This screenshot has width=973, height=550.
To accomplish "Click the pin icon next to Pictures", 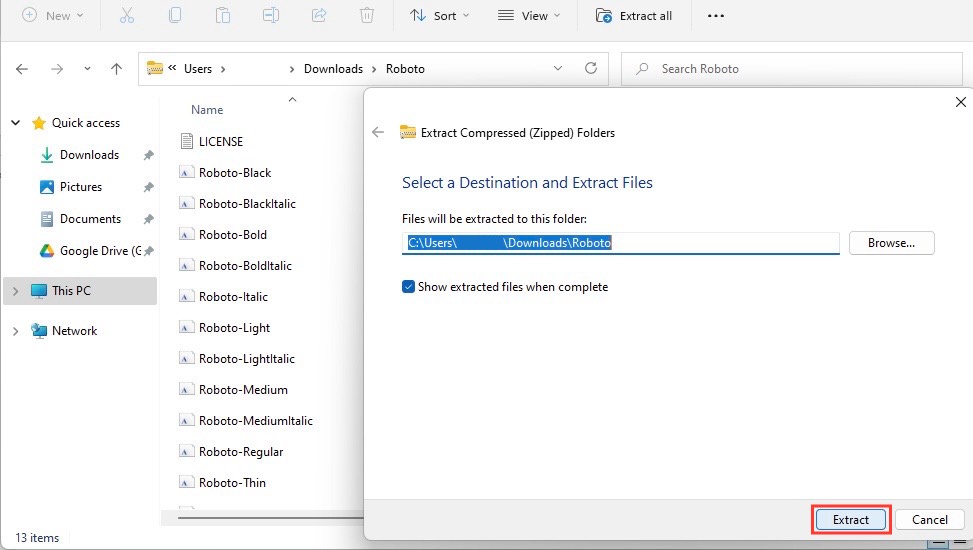I will (x=148, y=187).
